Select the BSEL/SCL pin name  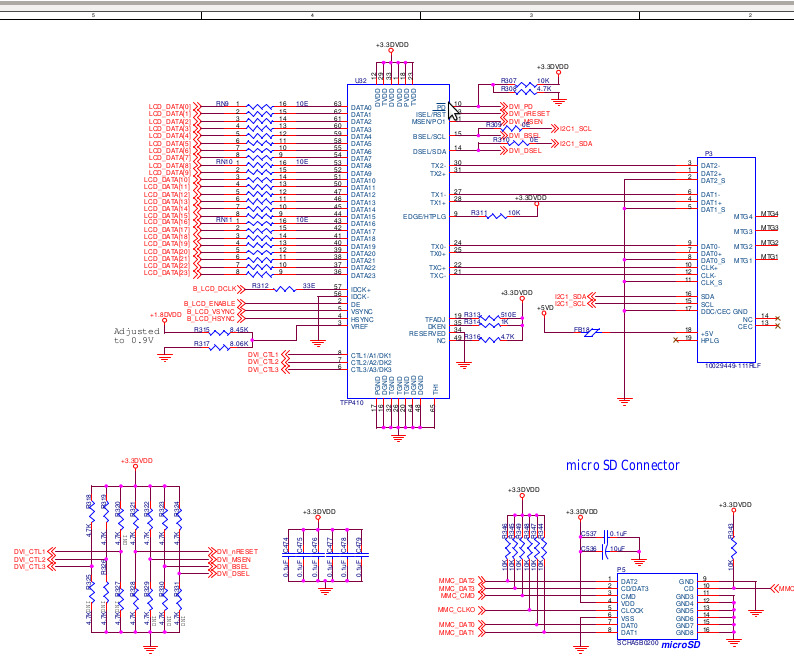[x=429, y=137]
